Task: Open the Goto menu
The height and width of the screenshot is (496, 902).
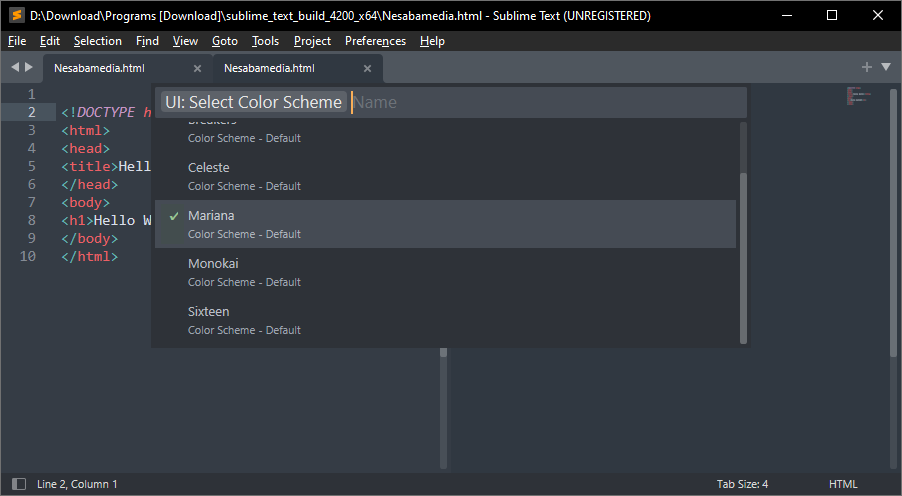Action: [x=225, y=41]
